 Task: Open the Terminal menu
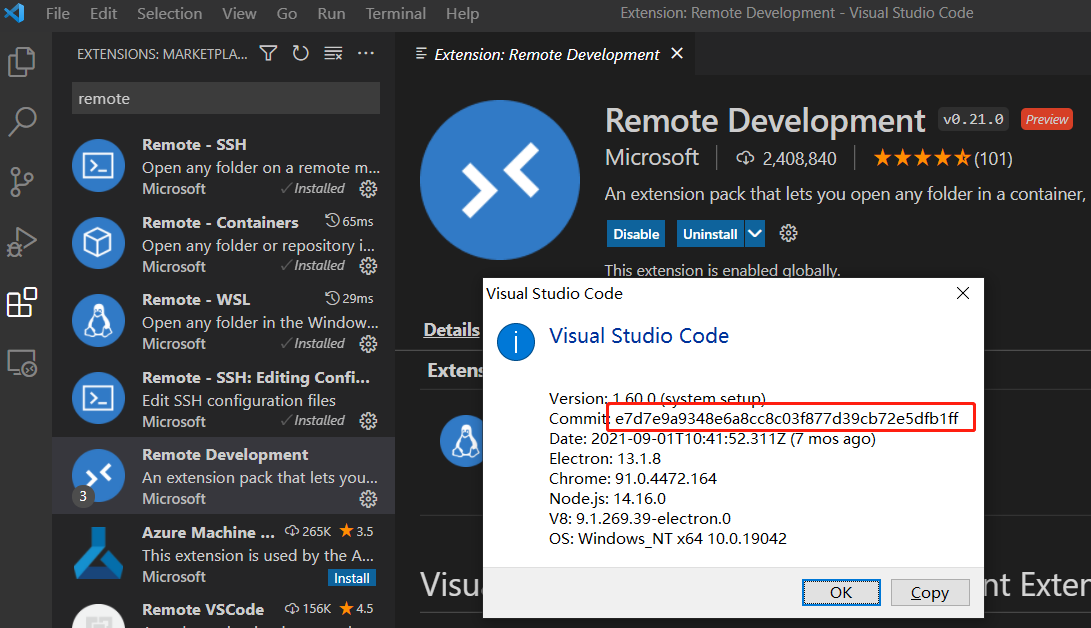[395, 13]
